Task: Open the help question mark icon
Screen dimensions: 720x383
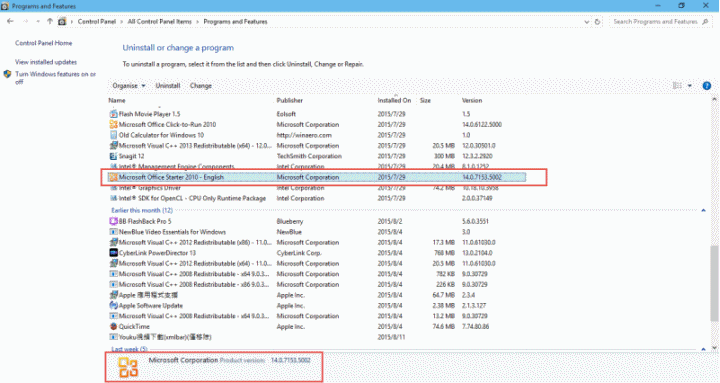Action: (x=707, y=86)
